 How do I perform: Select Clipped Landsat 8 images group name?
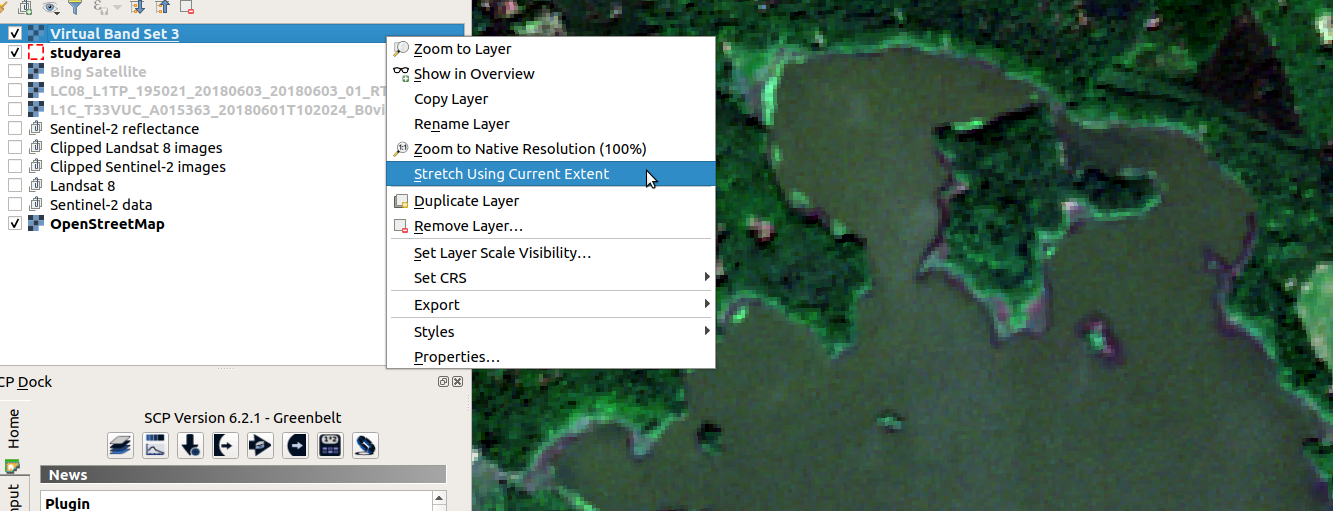coord(136,148)
